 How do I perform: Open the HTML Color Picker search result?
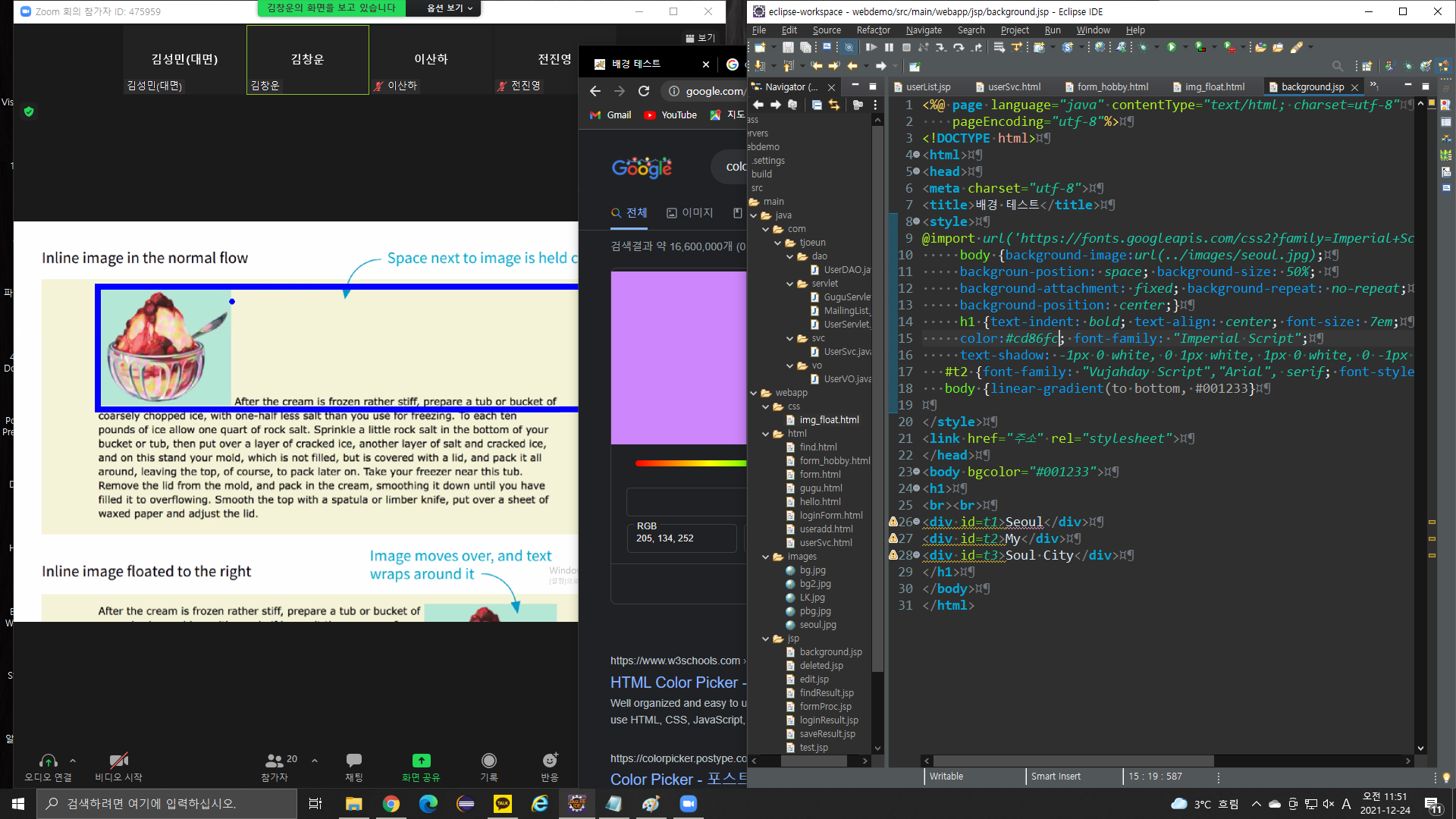674,682
